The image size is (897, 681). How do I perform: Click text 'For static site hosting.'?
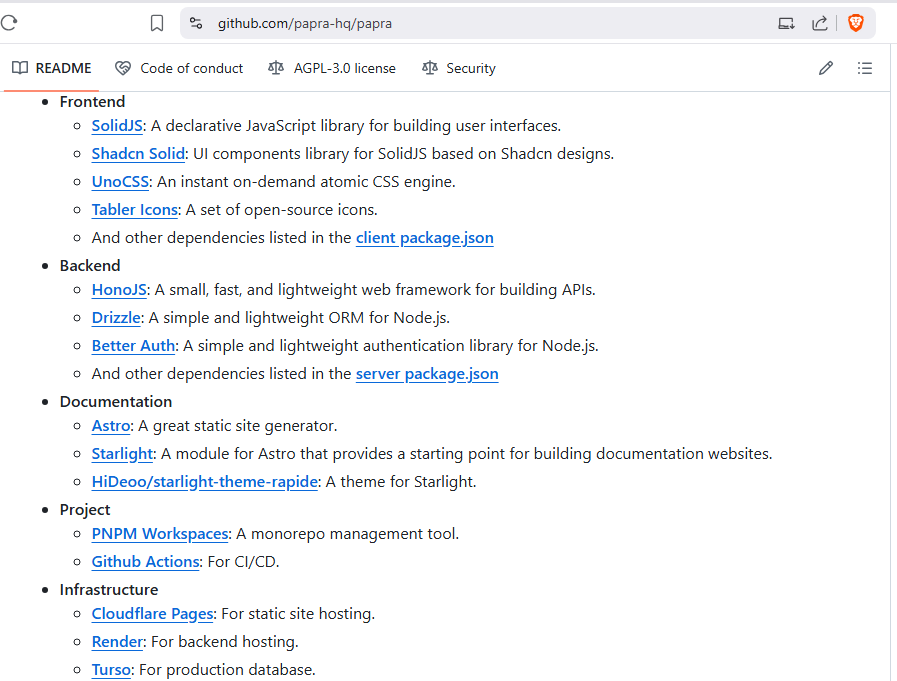298,615
